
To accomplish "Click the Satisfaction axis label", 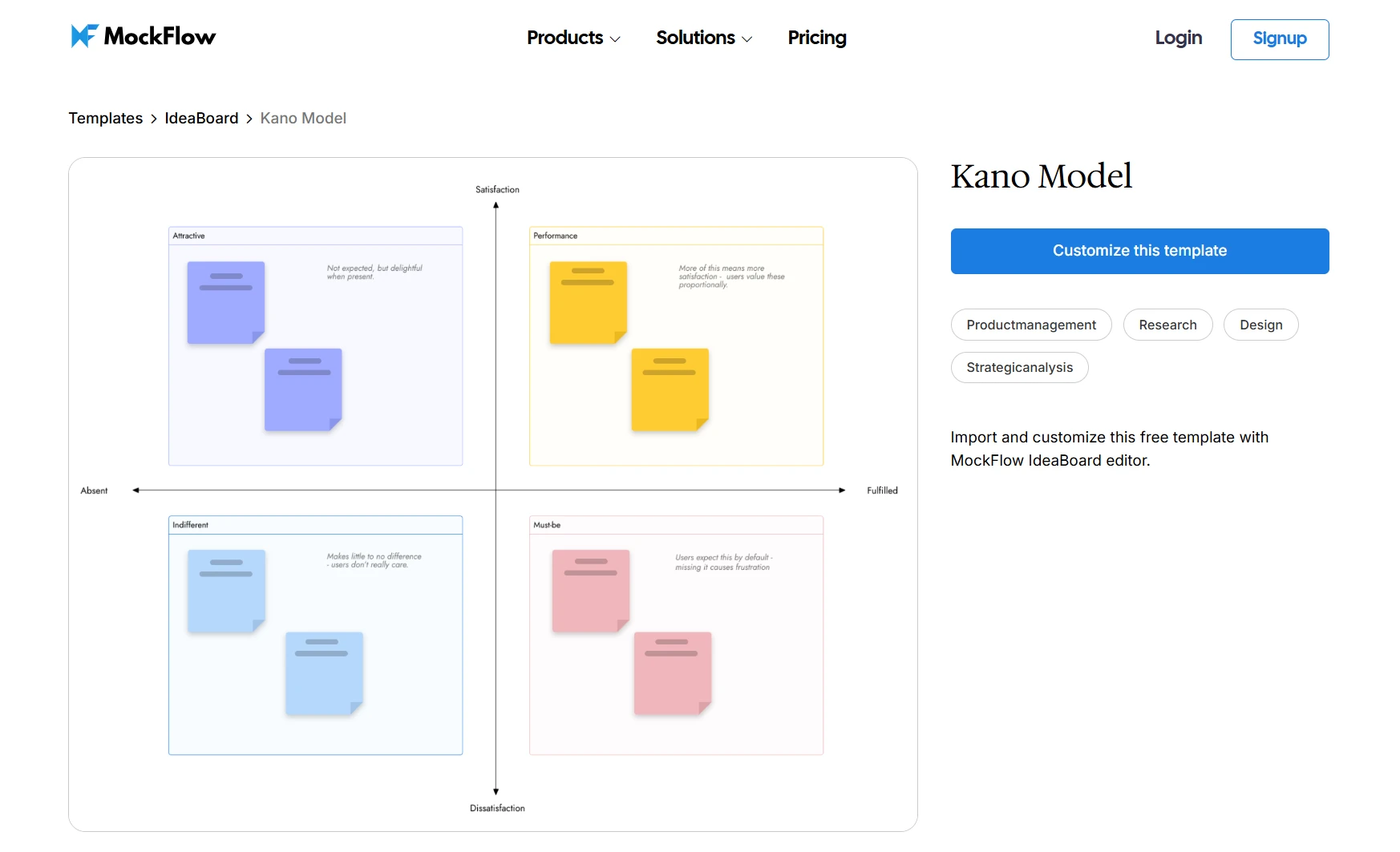I will (496, 189).
